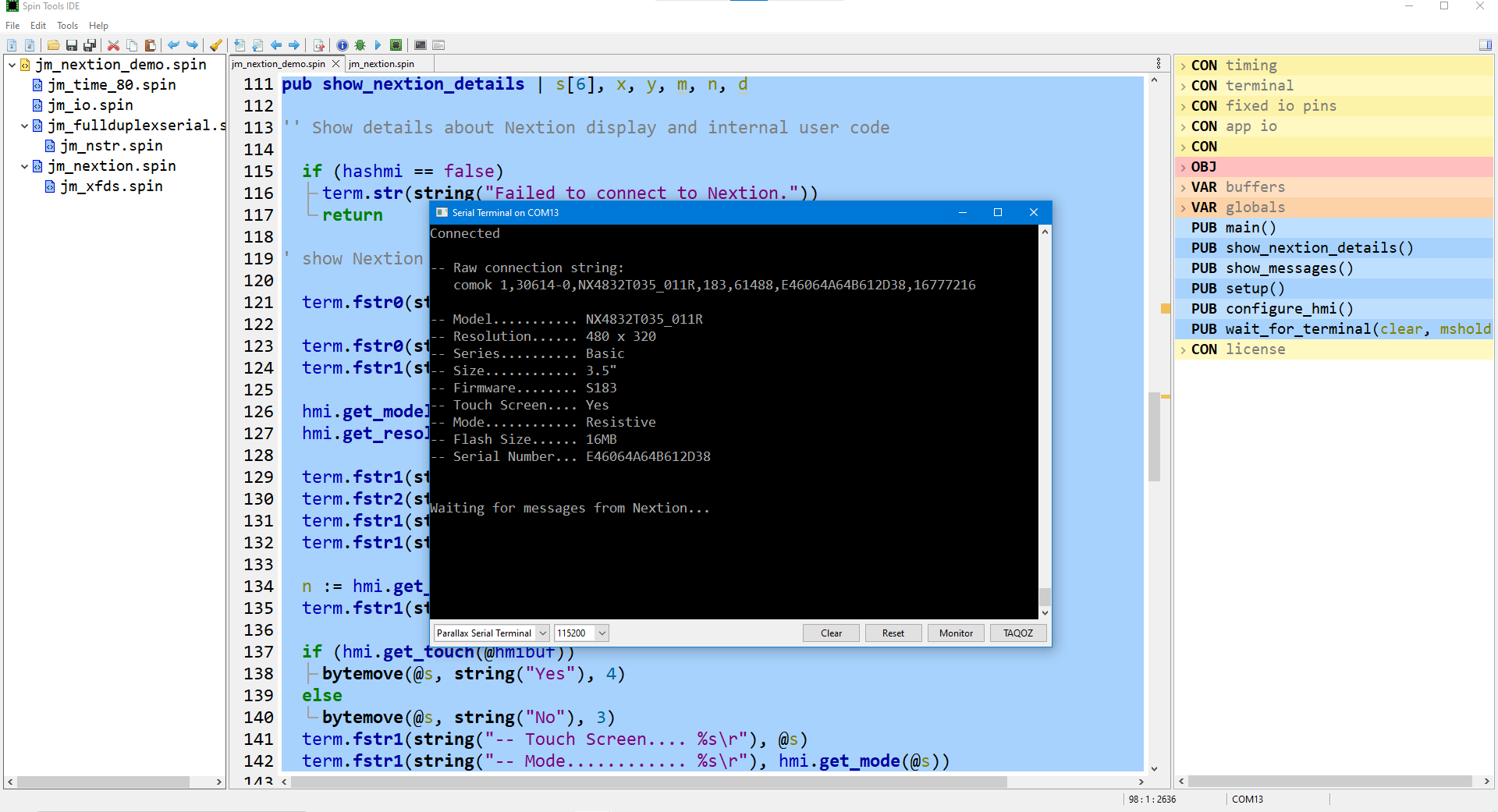
Task: Click the green chip upload icon
Action: click(396, 45)
